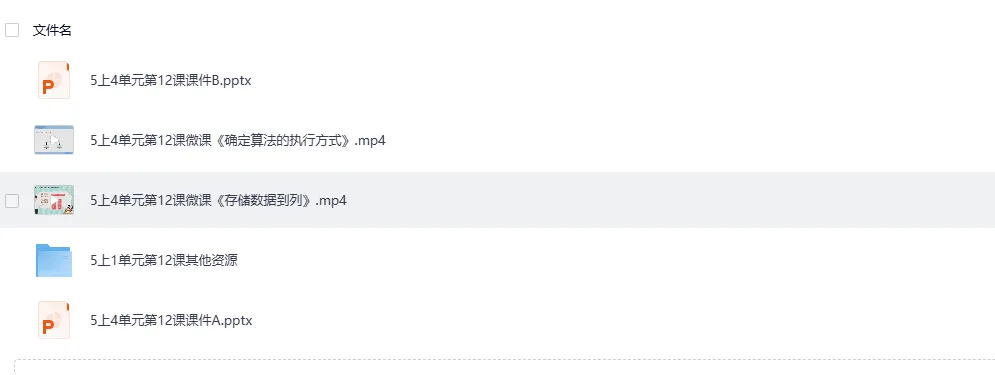Click the empty row space beside 其他资源 folder

pyautogui.click(x=616, y=260)
